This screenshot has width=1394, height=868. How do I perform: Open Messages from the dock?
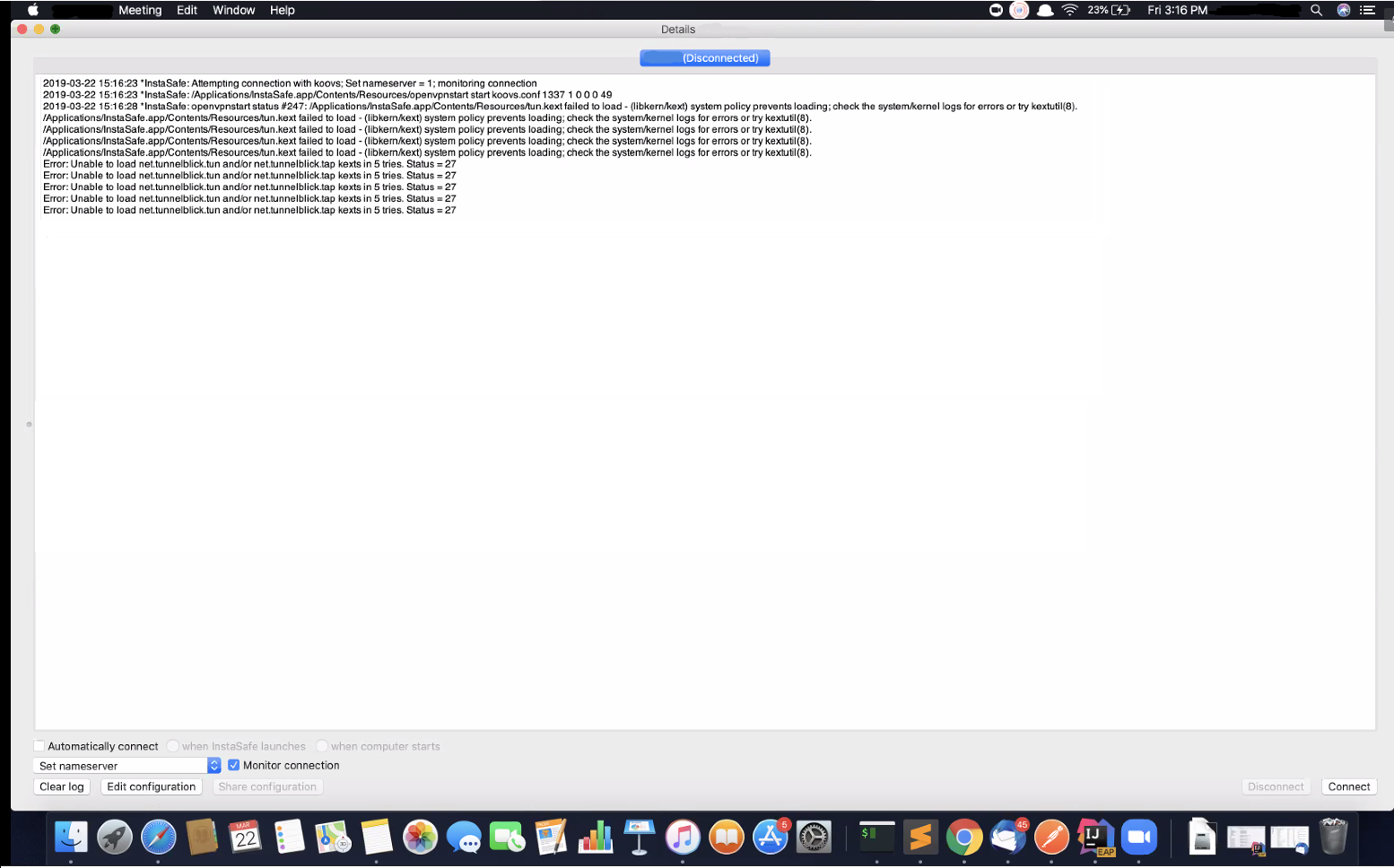[x=464, y=838]
